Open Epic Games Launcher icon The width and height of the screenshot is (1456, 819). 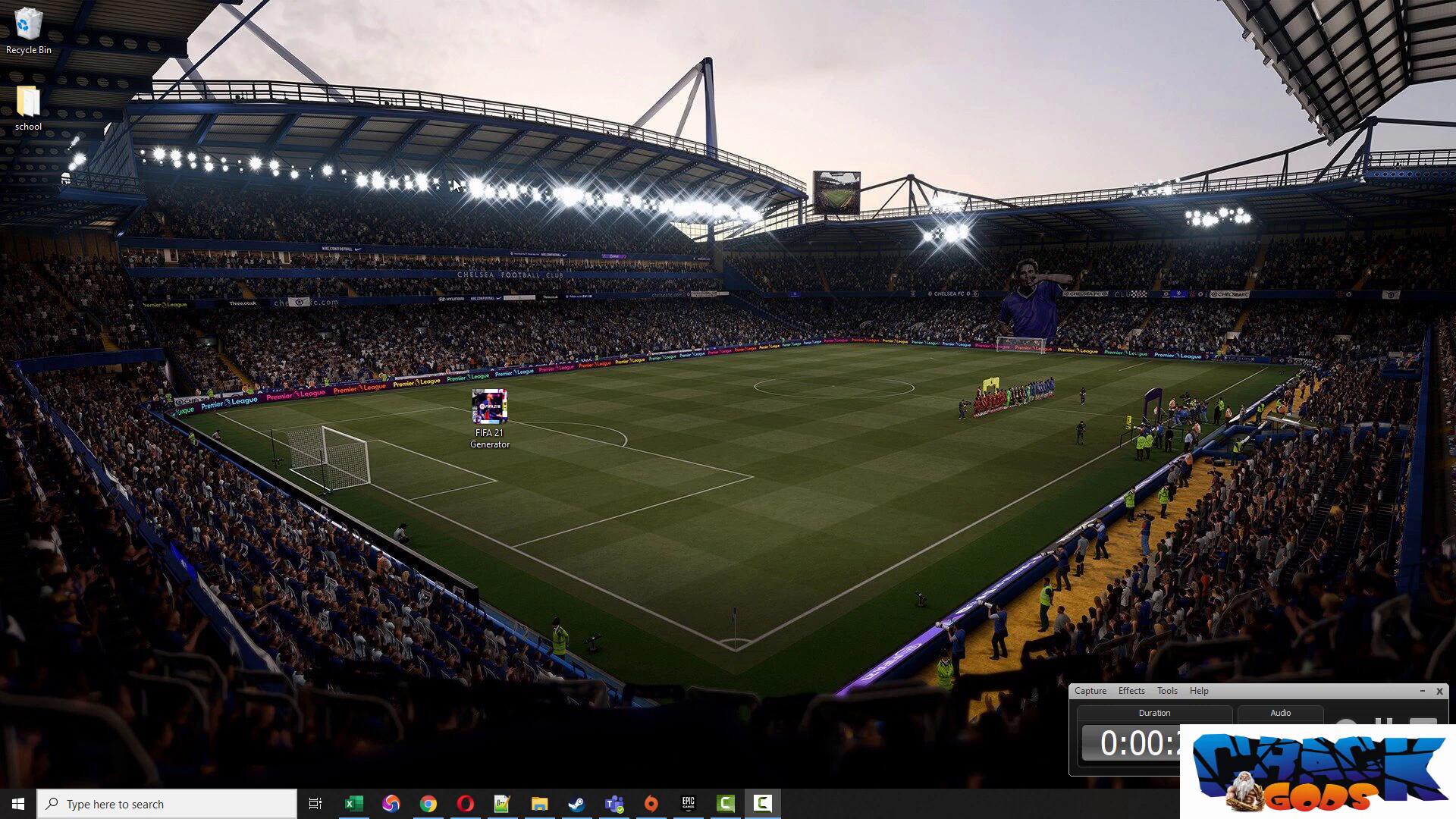point(689,804)
